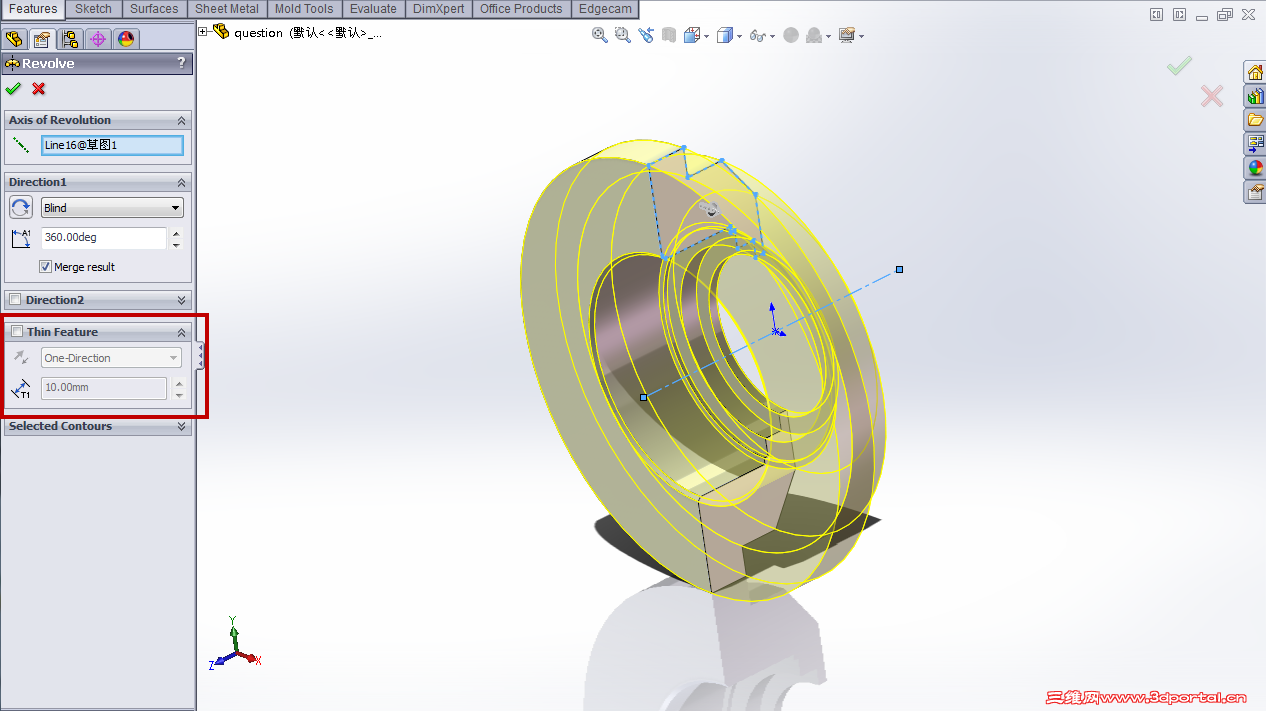The image size is (1266, 711).
Task: Click the faded red cancel X in viewport
Action: point(1212,96)
